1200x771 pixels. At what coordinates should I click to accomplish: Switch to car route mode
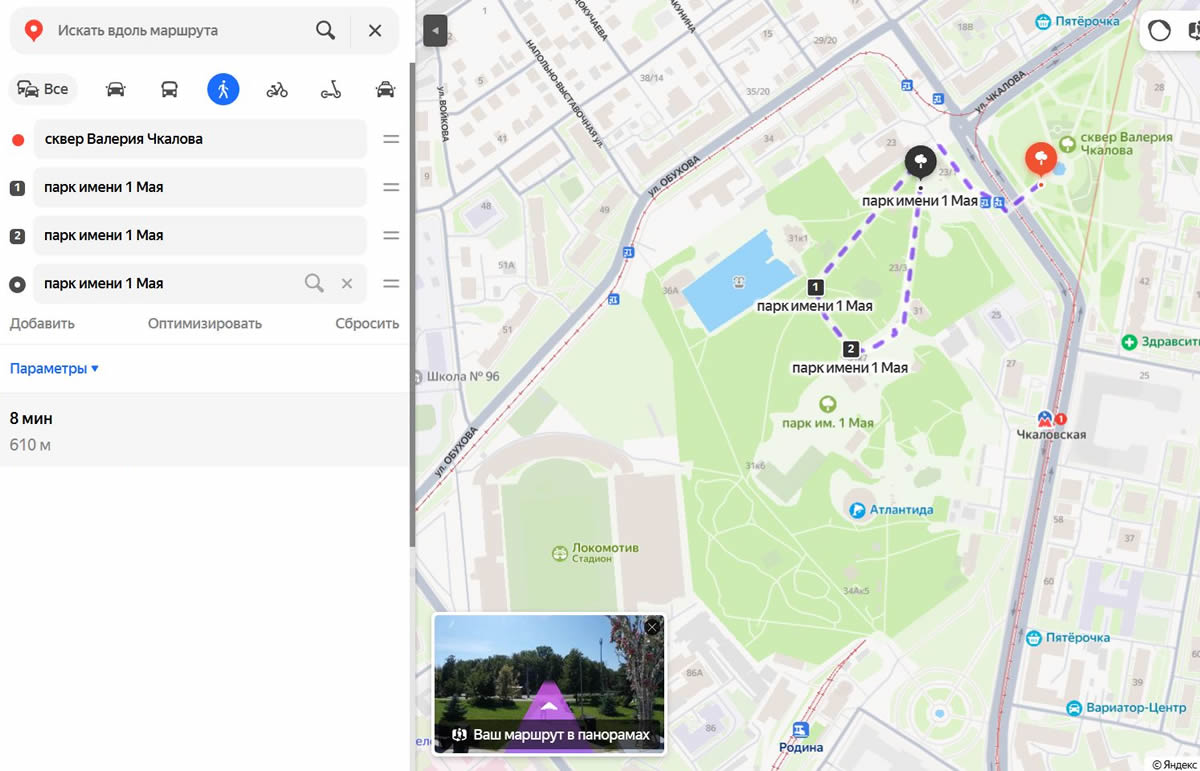click(x=116, y=89)
